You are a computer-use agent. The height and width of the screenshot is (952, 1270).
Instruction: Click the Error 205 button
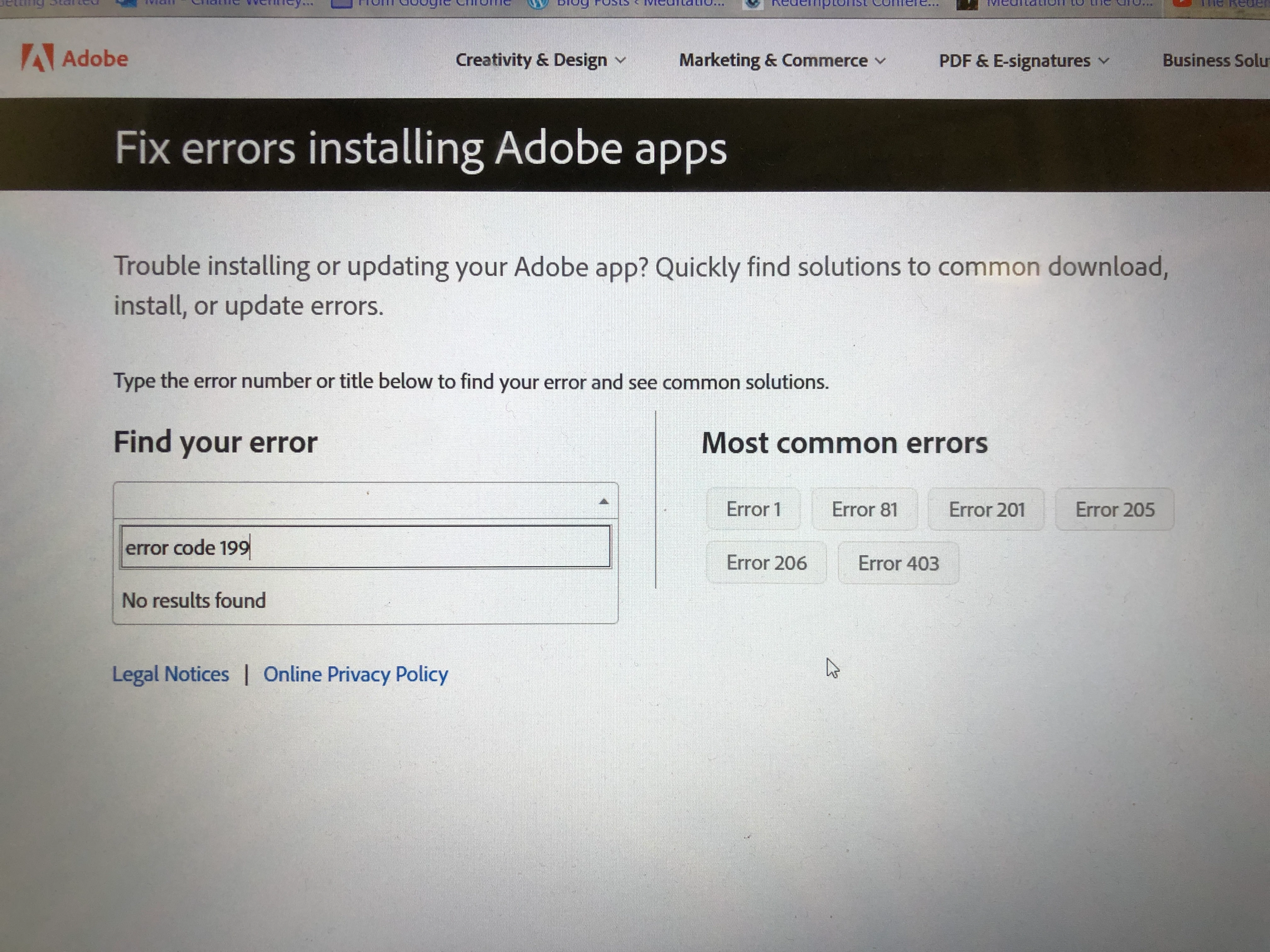point(1114,510)
